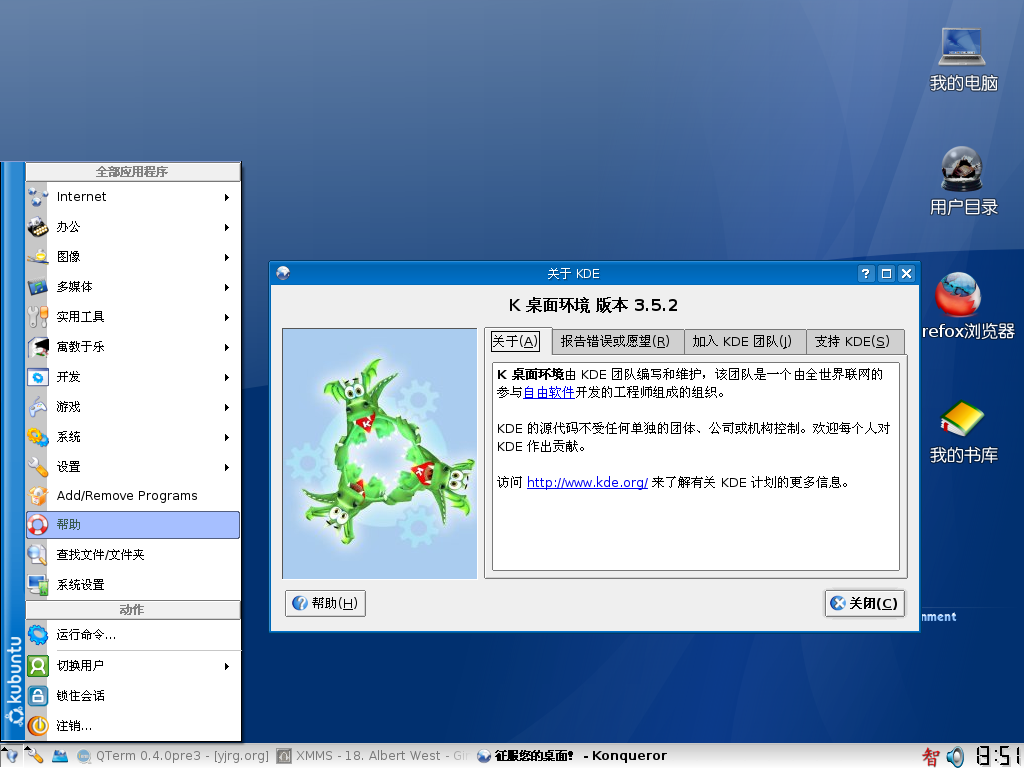This screenshot has width=1024, height=768.
Task: Click the 切换用户 green user icon
Action: 38,665
